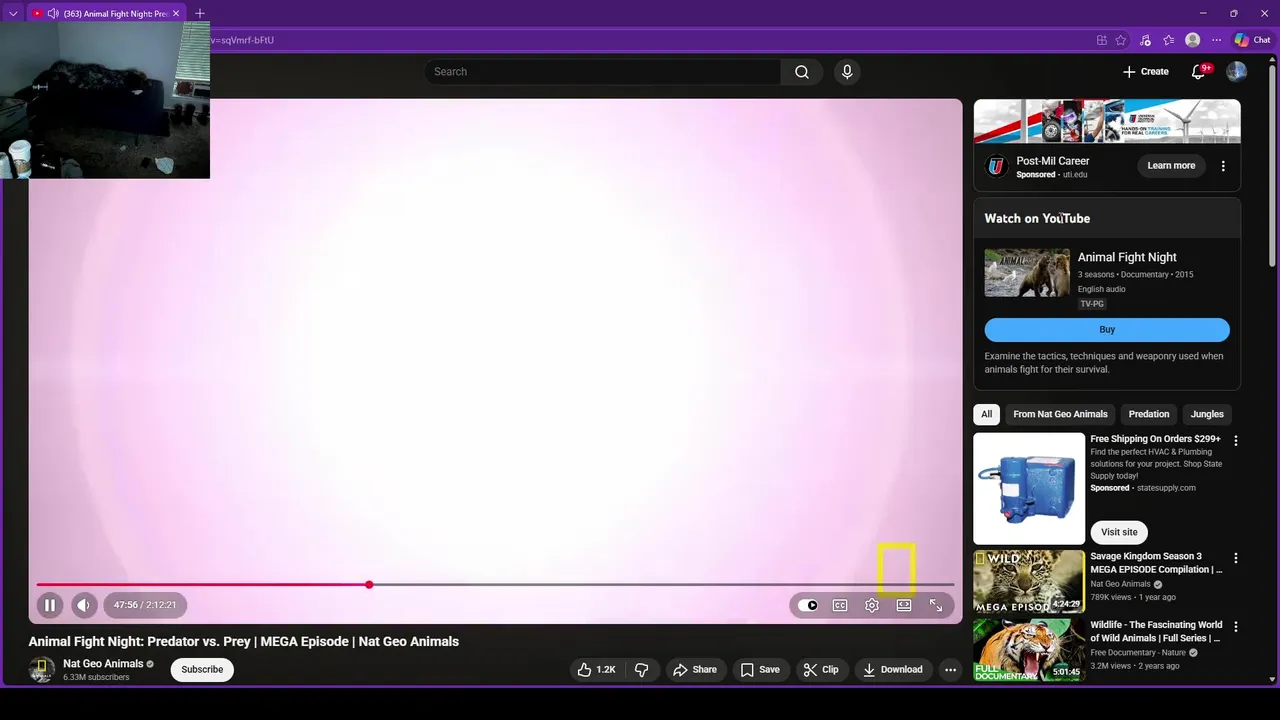This screenshot has height=720, width=1280.
Task: Select the All filter chip
Action: click(x=987, y=414)
